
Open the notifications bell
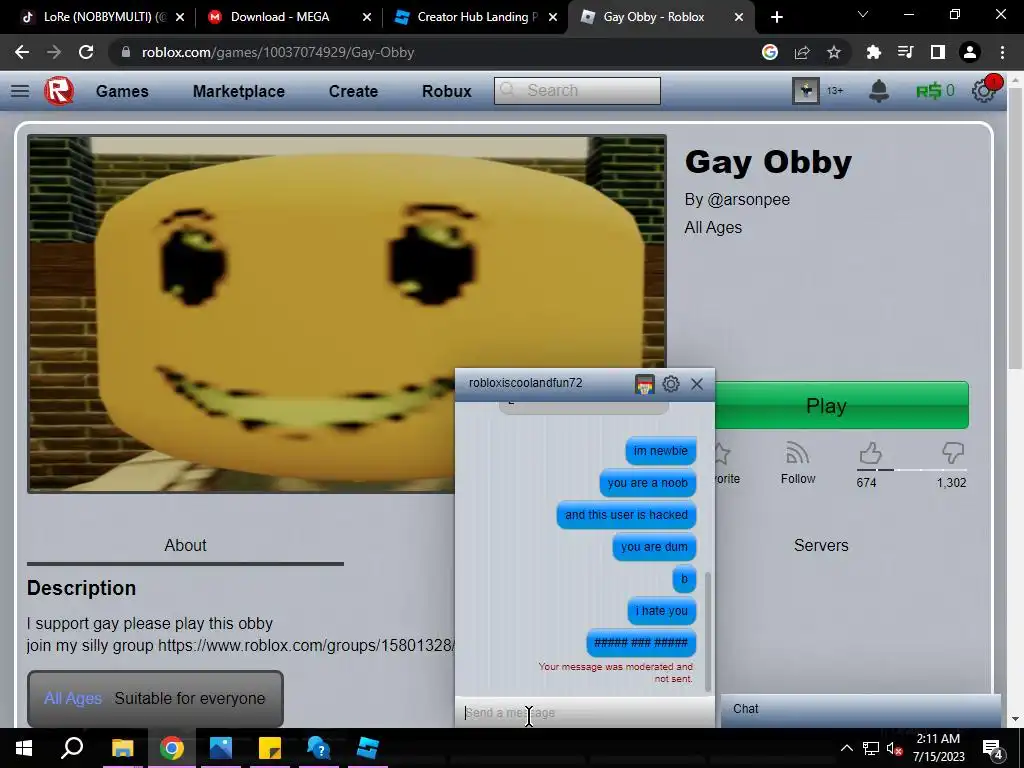[879, 91]
